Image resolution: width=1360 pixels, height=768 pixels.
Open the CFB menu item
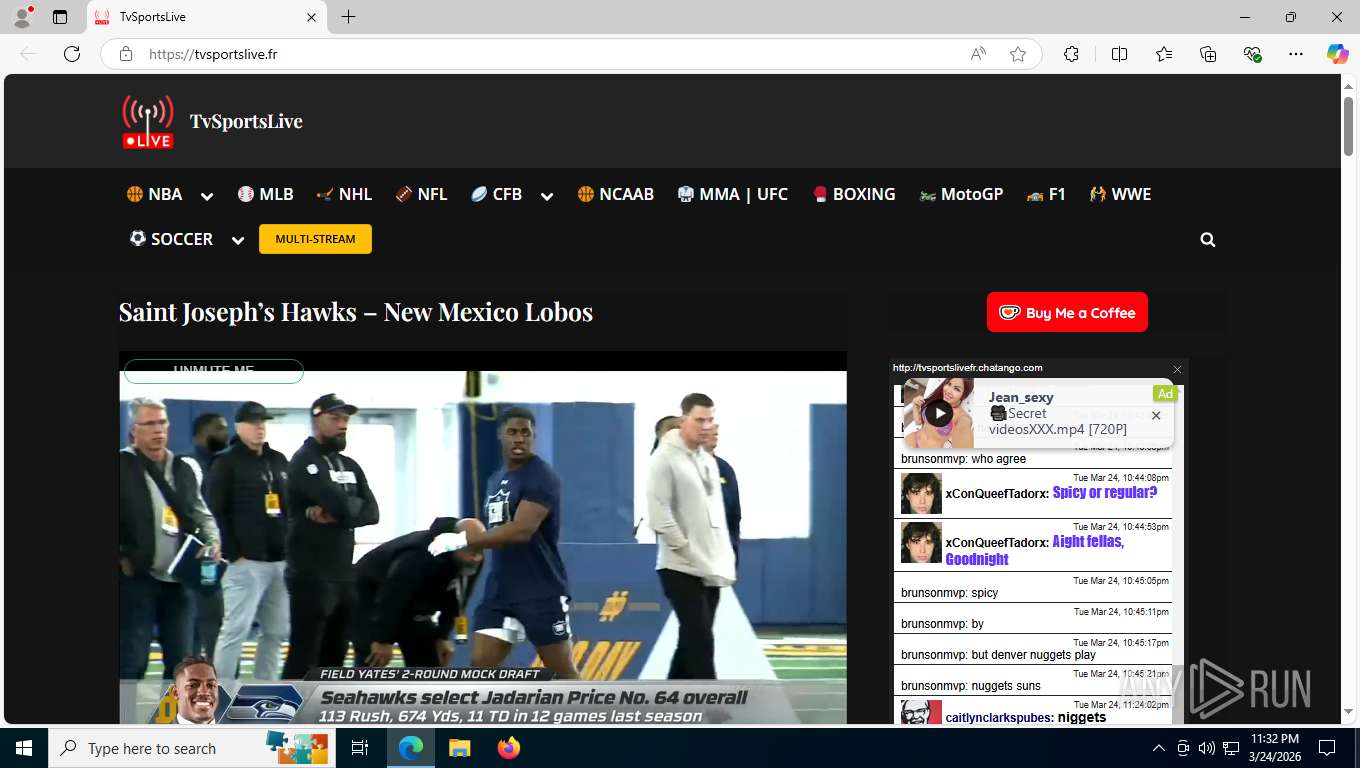[497, 194]
